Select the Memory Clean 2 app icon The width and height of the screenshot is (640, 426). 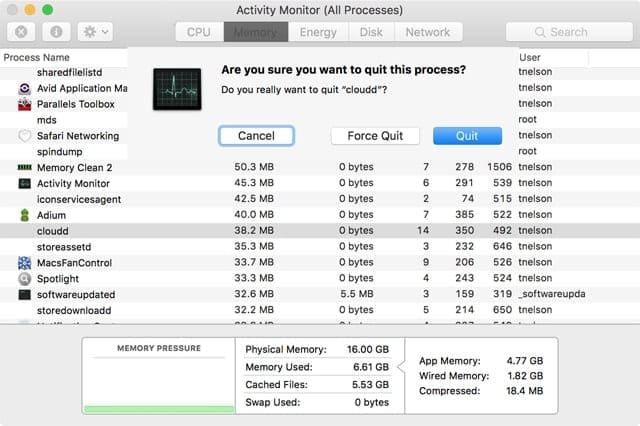pos(25,167)
